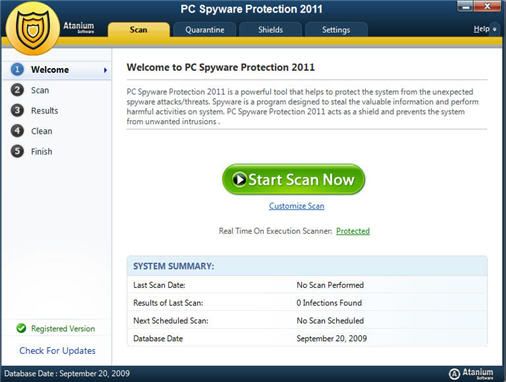Viewport: 506px width, 382px height.
Task: Expand the Help dropdown arrow
Action: pos(495,30)
